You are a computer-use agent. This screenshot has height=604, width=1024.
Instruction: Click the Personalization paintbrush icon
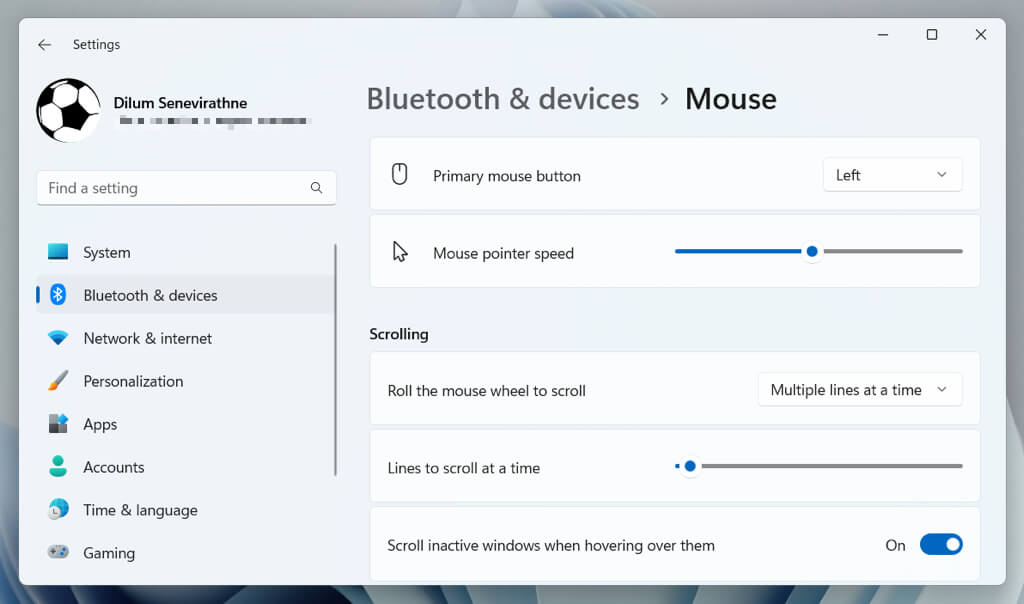coord(58,381)
